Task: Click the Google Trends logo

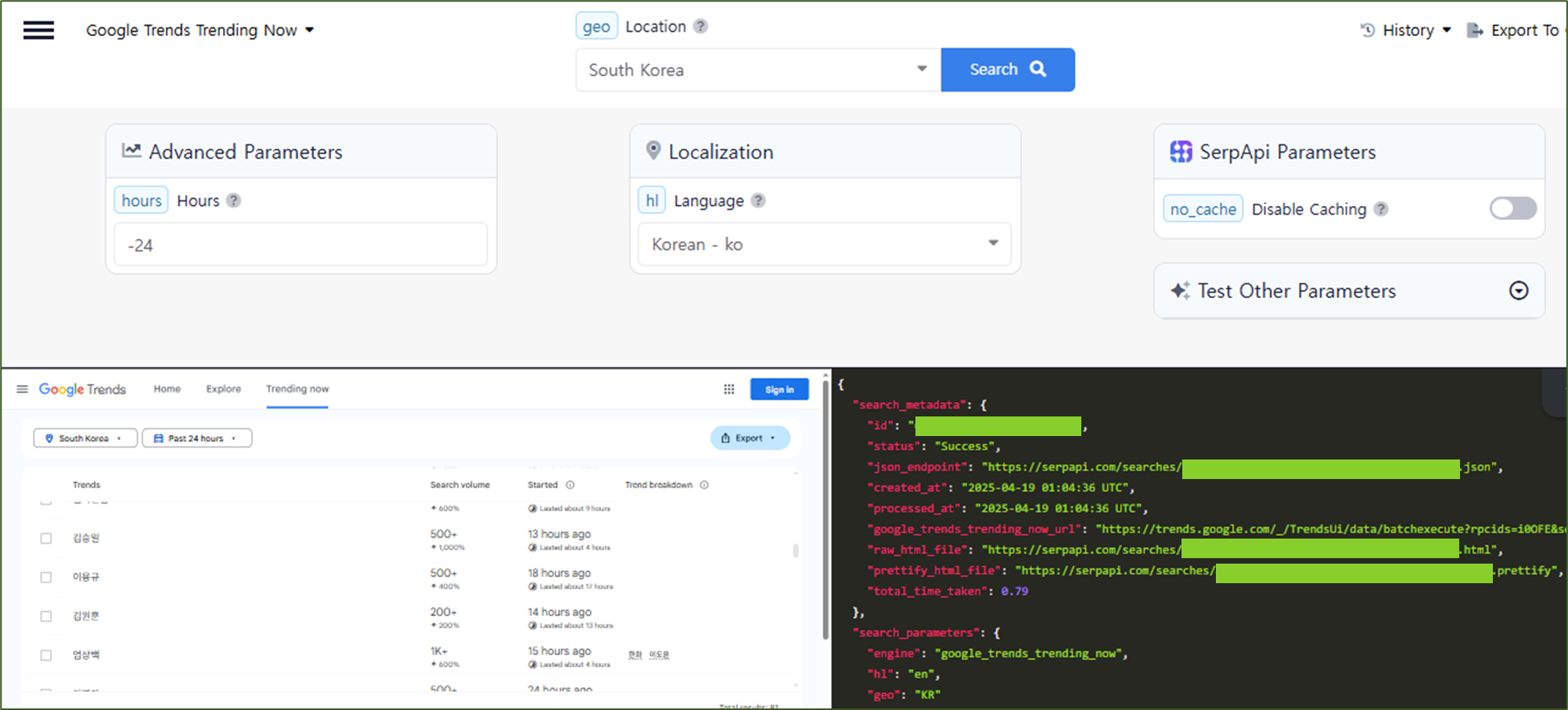Action: tap(82, 389)
